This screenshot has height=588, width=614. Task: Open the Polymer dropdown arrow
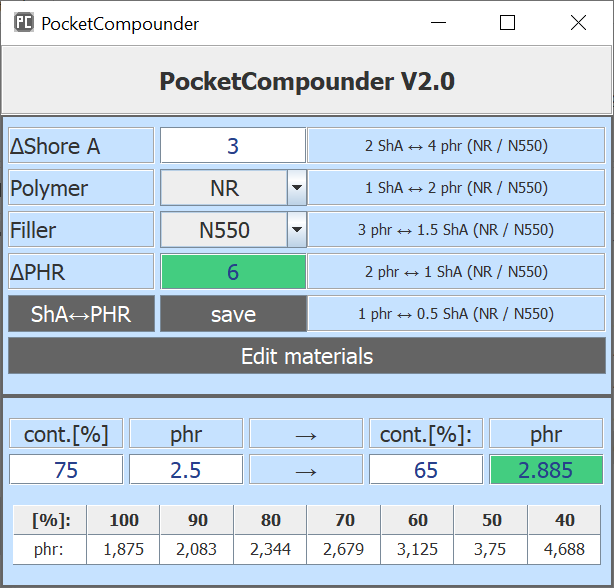pos(296,187)
